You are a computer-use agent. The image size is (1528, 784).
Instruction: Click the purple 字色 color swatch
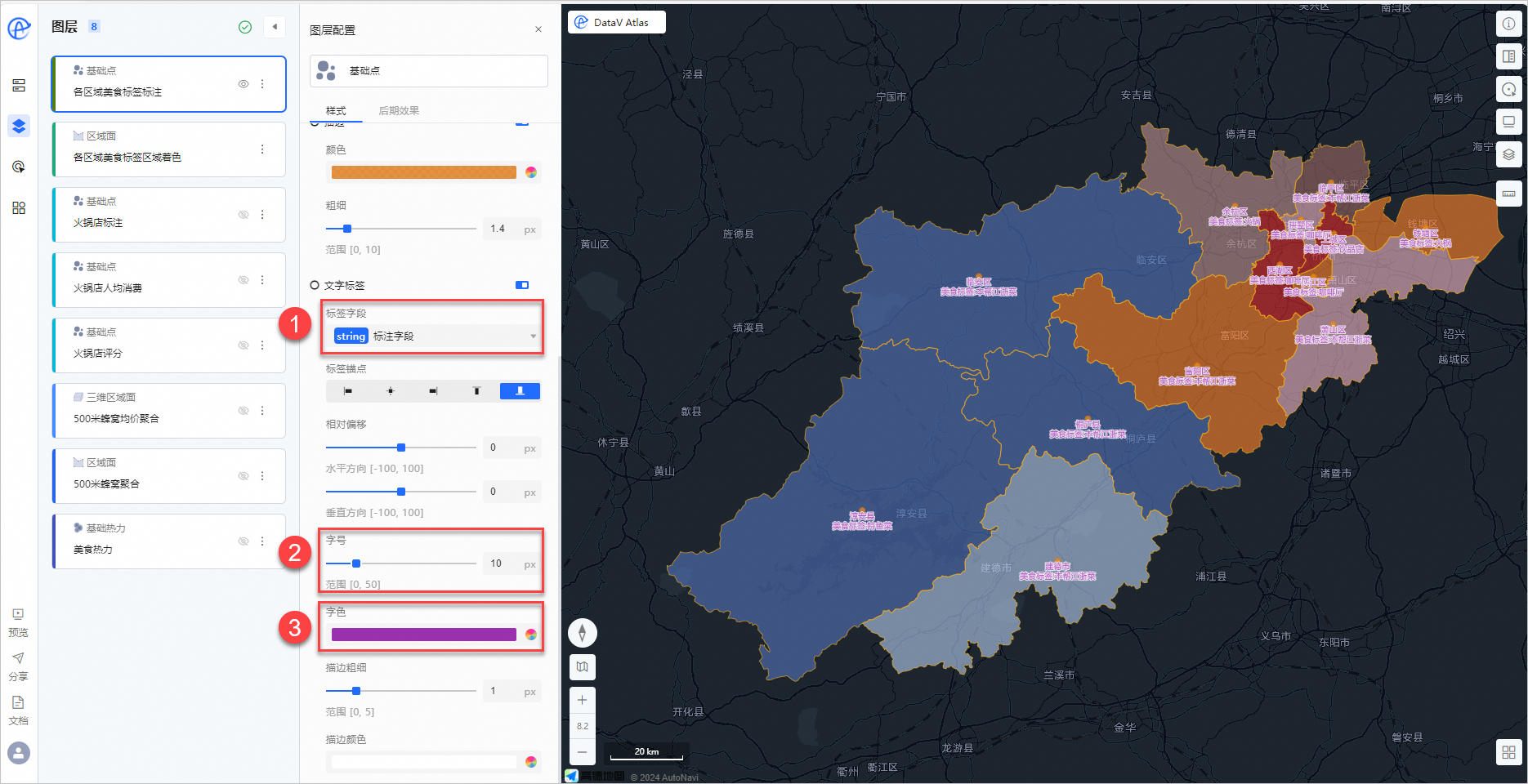(424, 635)
